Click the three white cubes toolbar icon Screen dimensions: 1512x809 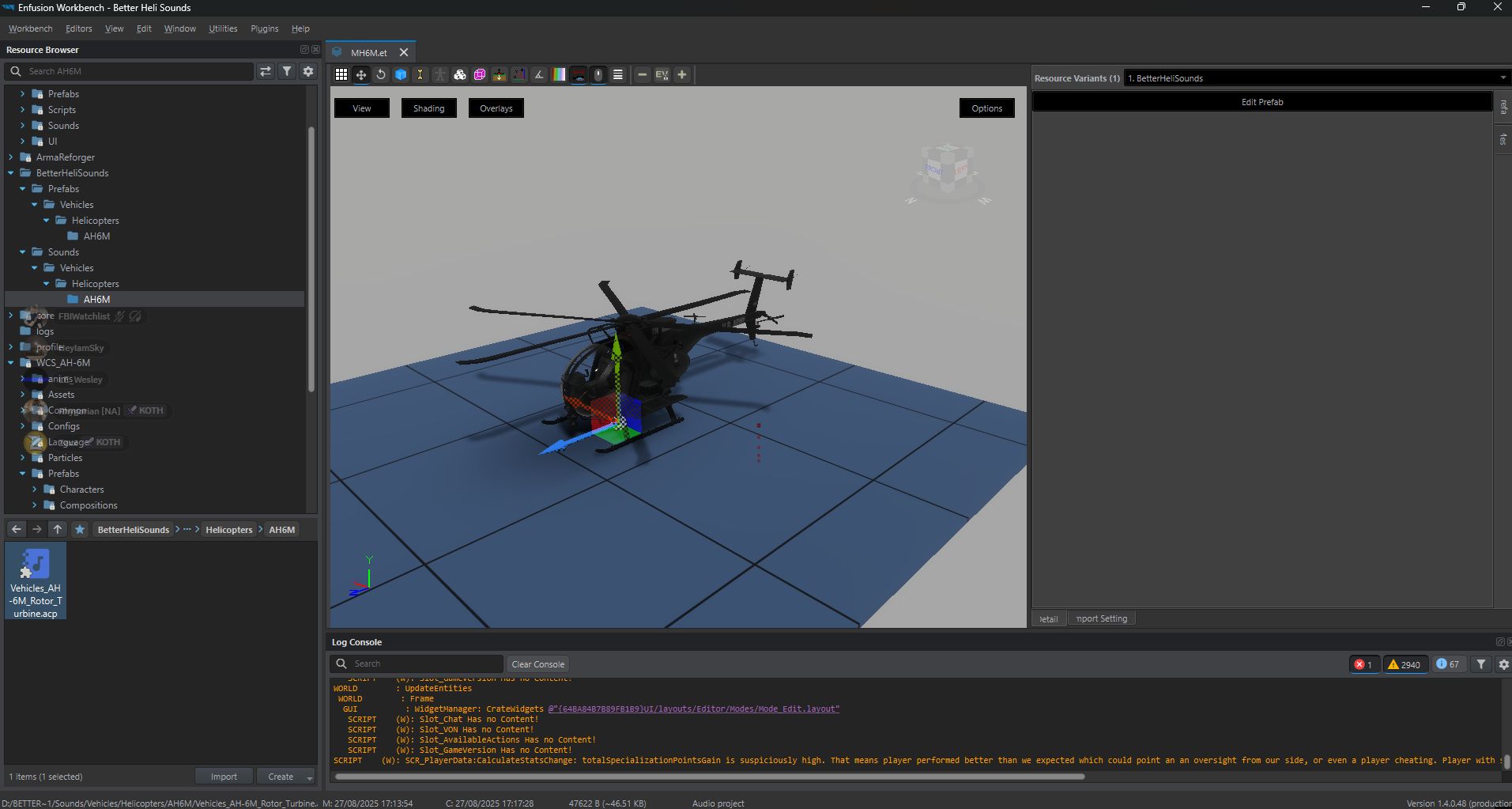click(460, 74)
